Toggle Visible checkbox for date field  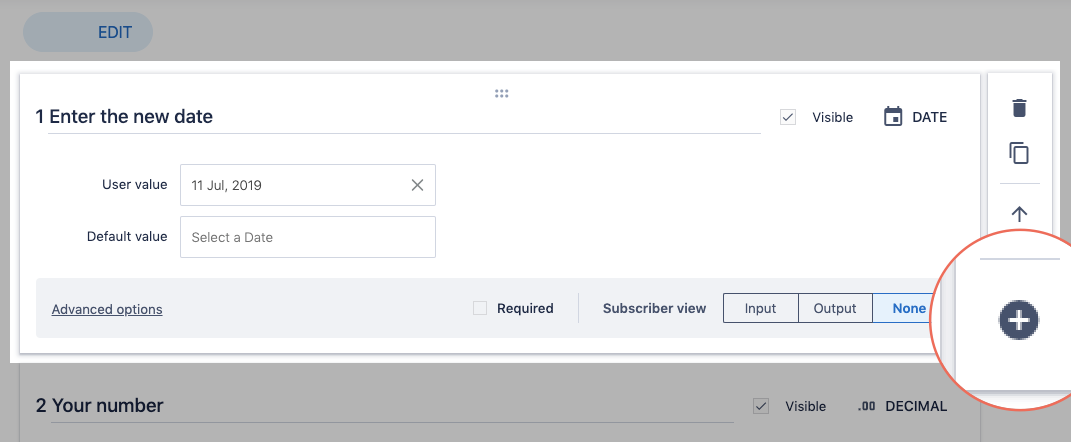pos(788,117)
